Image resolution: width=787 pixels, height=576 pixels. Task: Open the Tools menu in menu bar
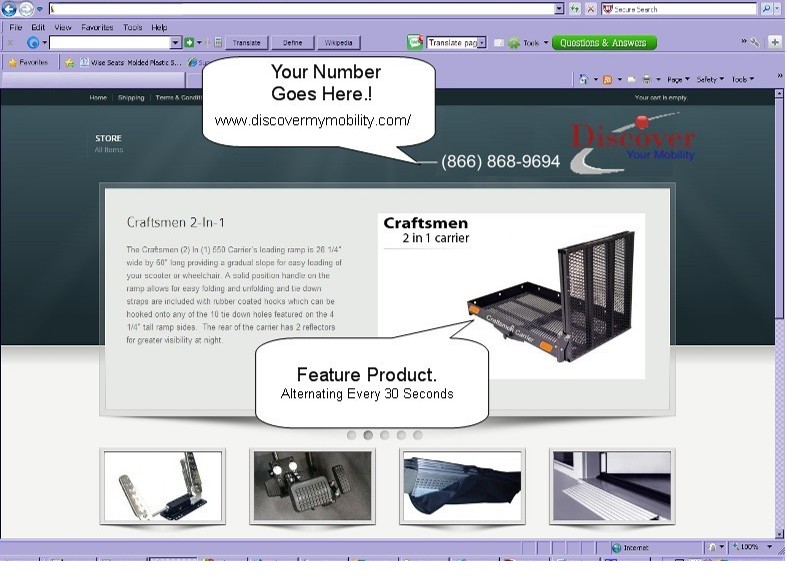tap(133, 28)
